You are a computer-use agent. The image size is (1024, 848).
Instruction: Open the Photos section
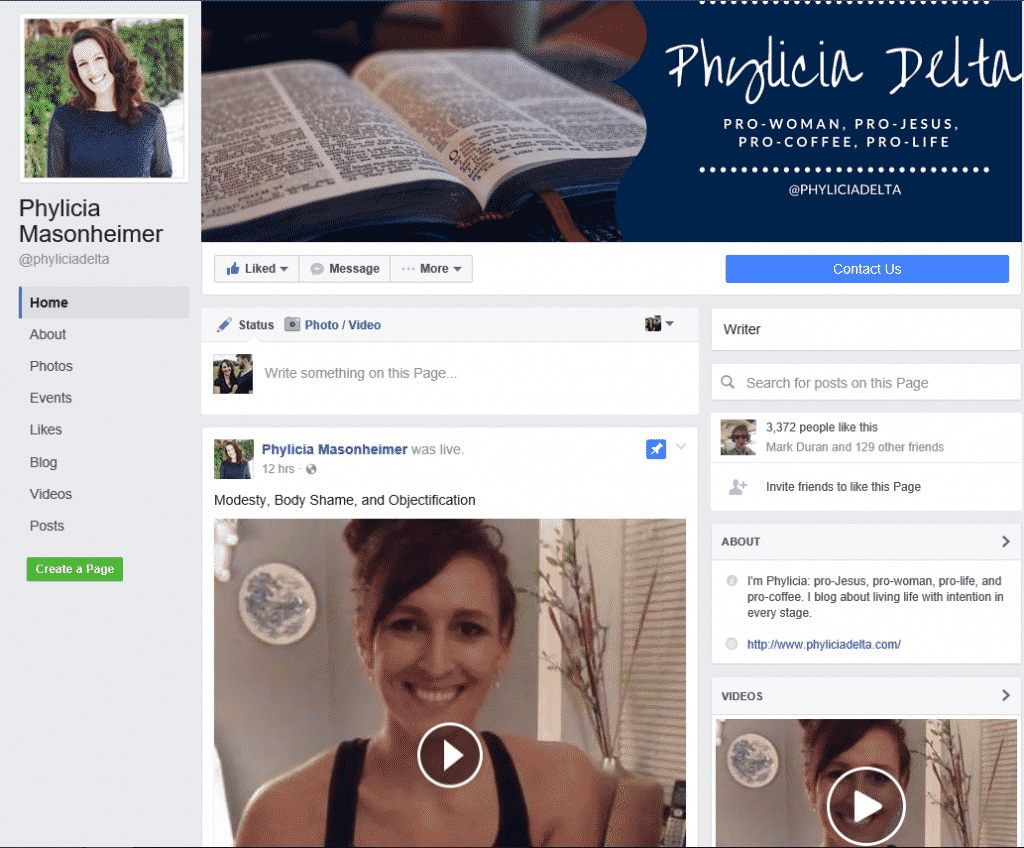51,366
